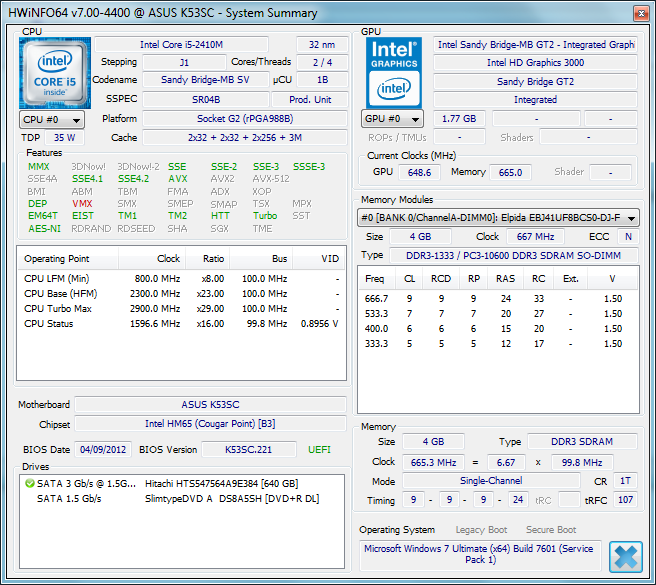Click the Bus column header
Image resolution: width=656 pixels, height=585 pixels.
[x=261, y=259]
